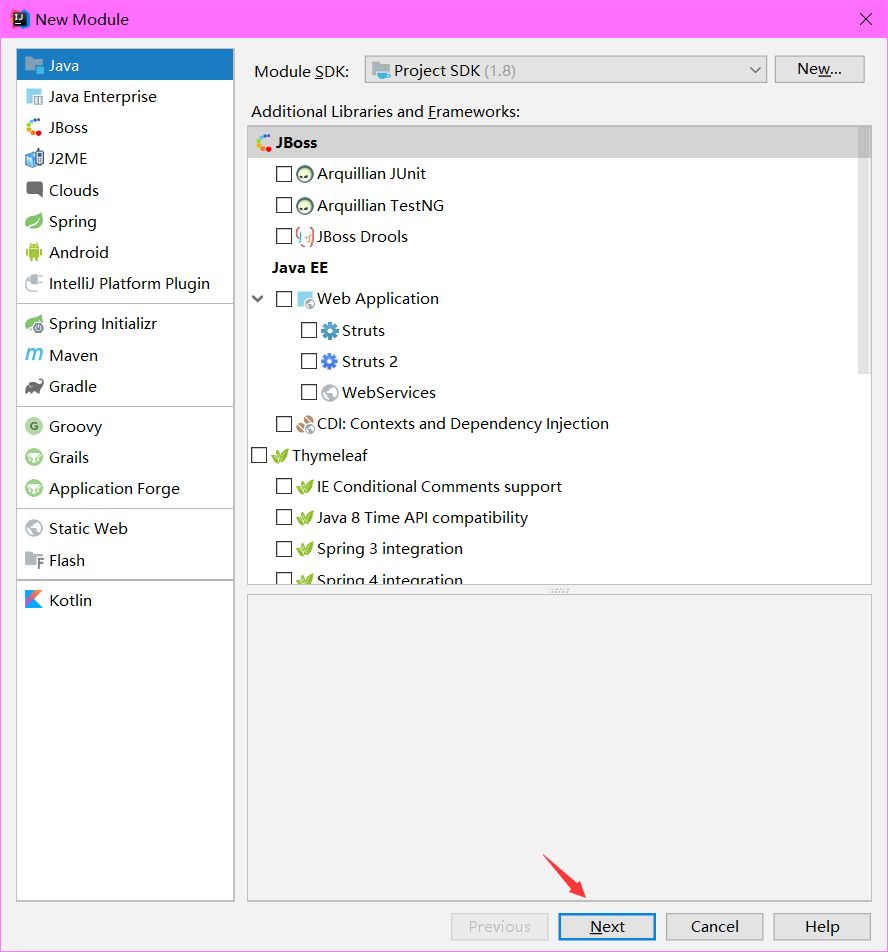
Task: Click the CDI beans icon
Action: click(305, 424)
